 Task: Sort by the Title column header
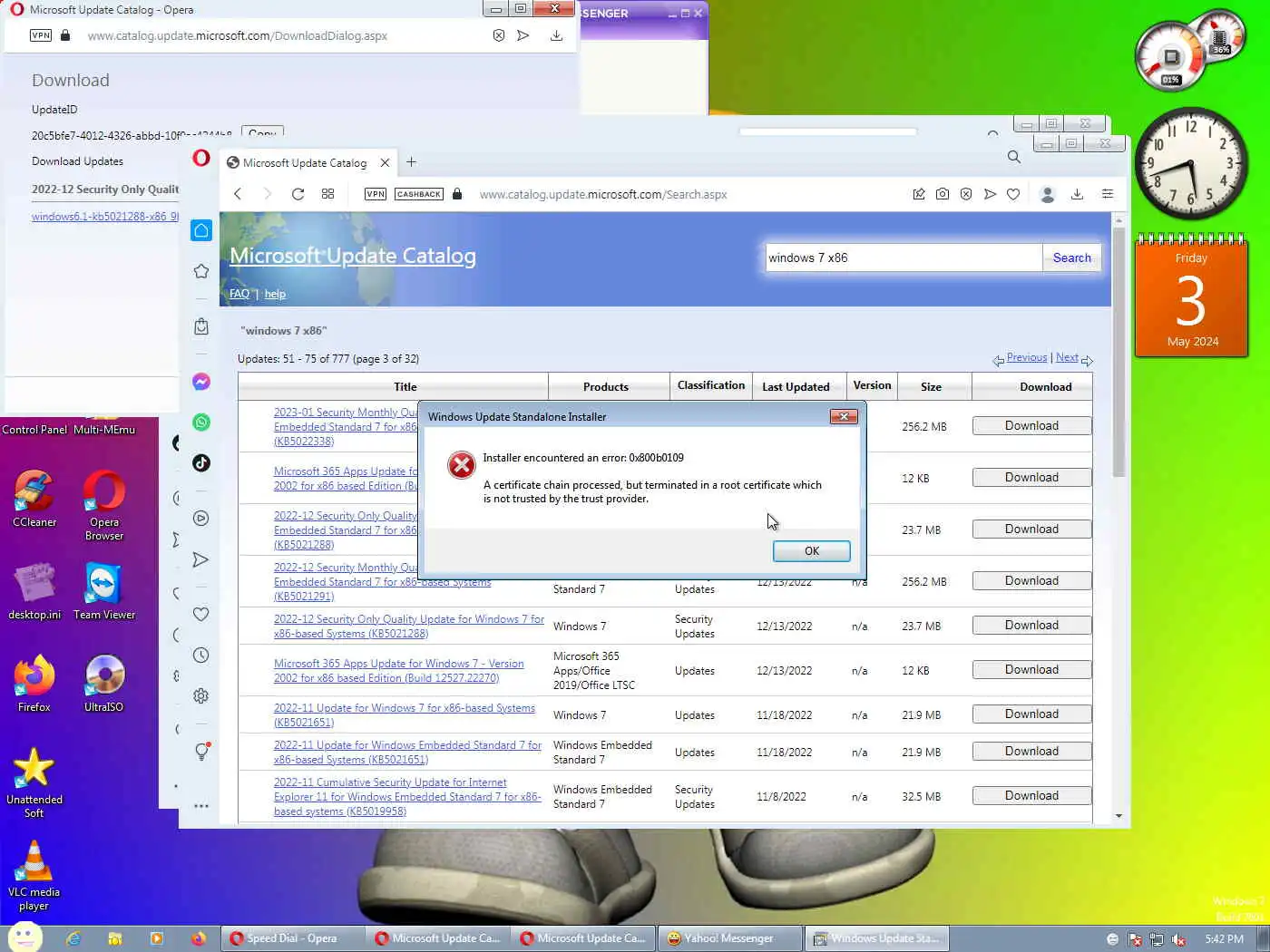405,387
